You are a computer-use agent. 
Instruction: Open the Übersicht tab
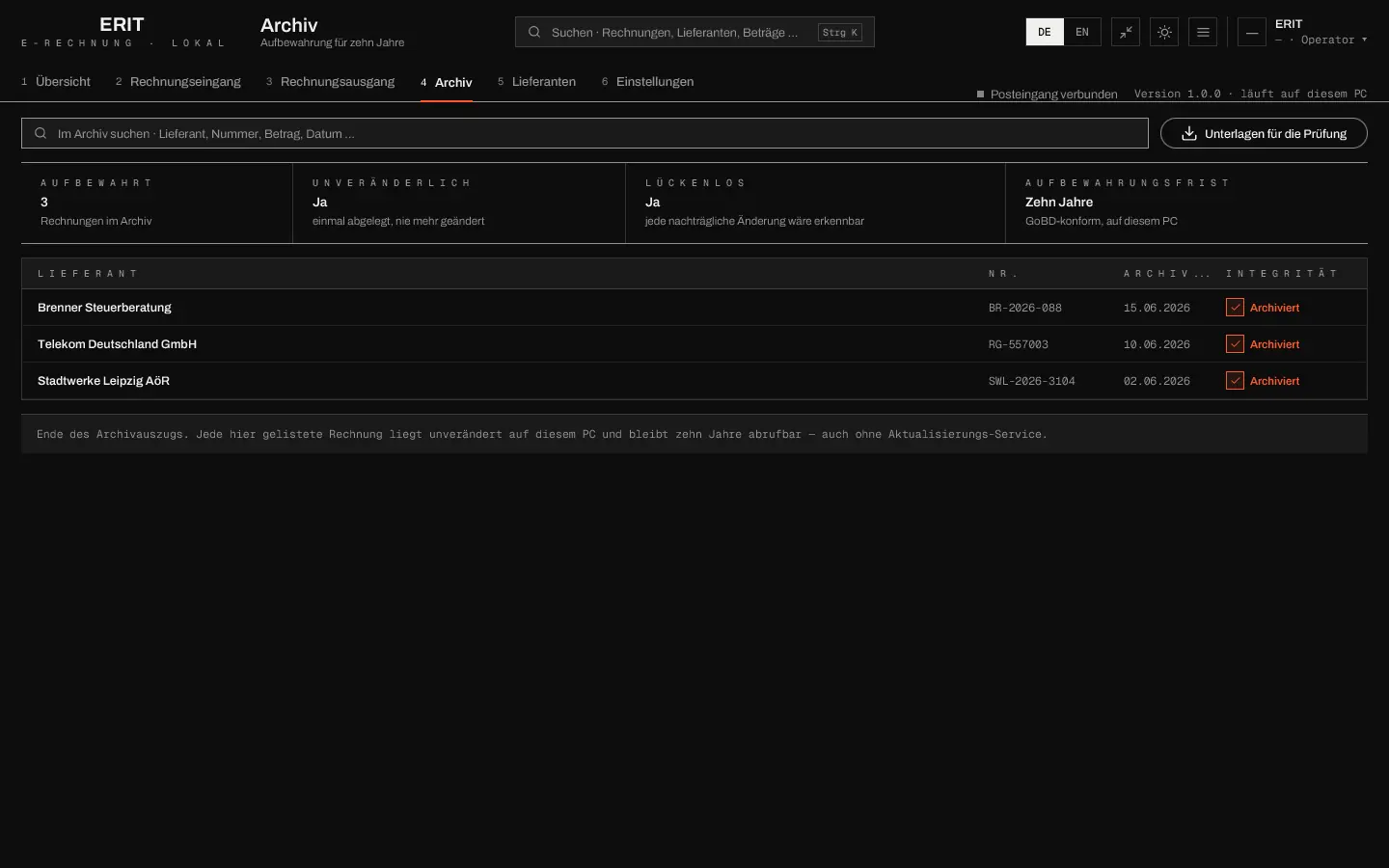coord(56,82)
